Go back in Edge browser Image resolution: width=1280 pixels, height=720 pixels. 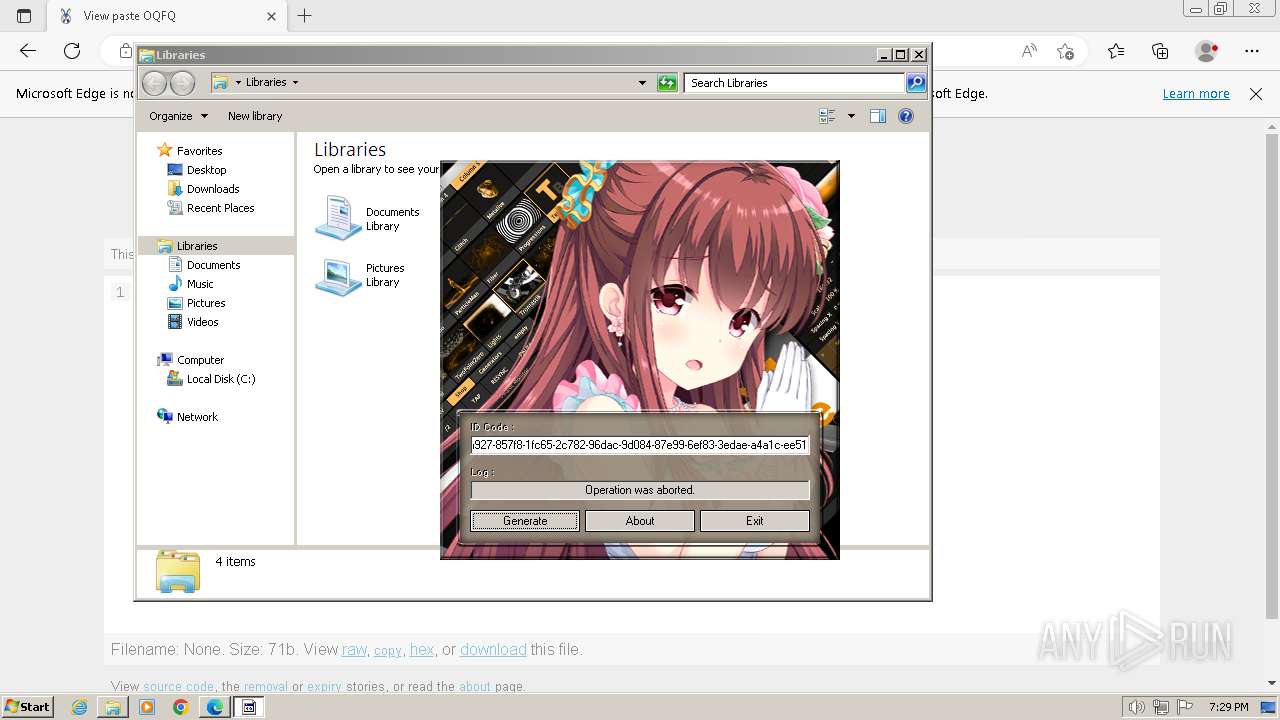(28, 51)
